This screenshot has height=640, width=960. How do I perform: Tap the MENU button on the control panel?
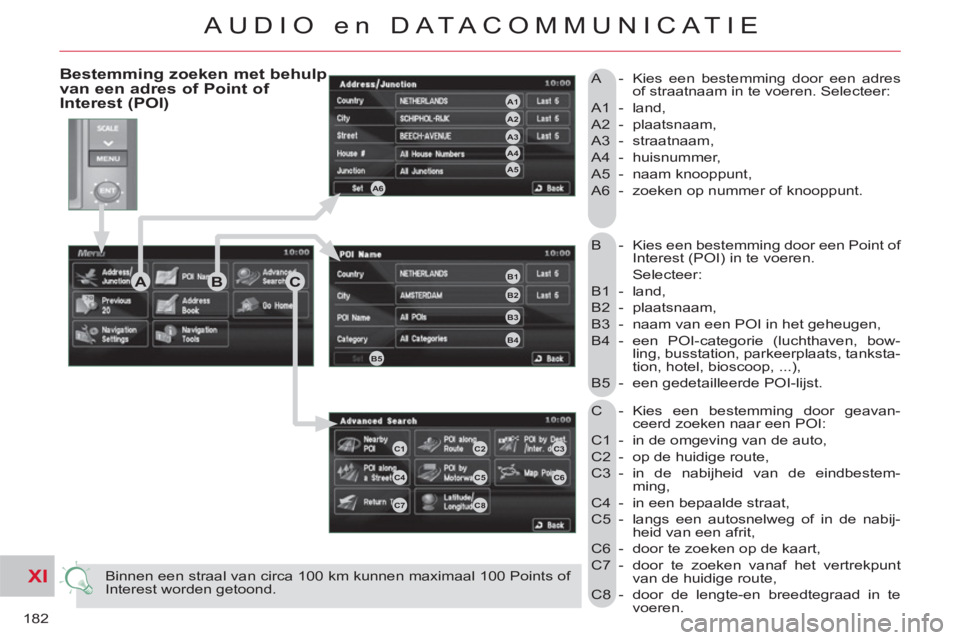coord(108,159)
